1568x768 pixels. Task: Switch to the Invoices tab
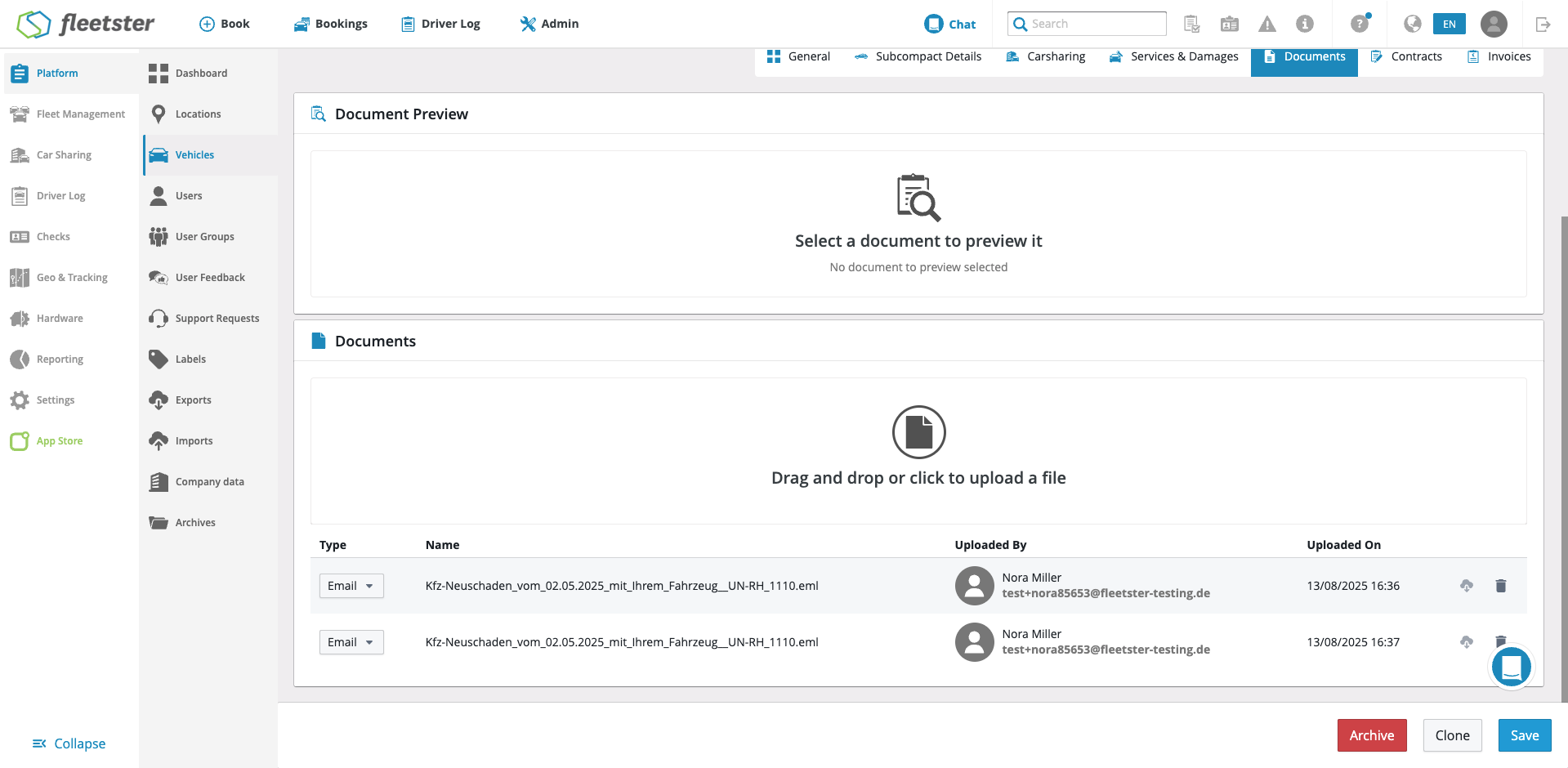[x=1499, y=57]
